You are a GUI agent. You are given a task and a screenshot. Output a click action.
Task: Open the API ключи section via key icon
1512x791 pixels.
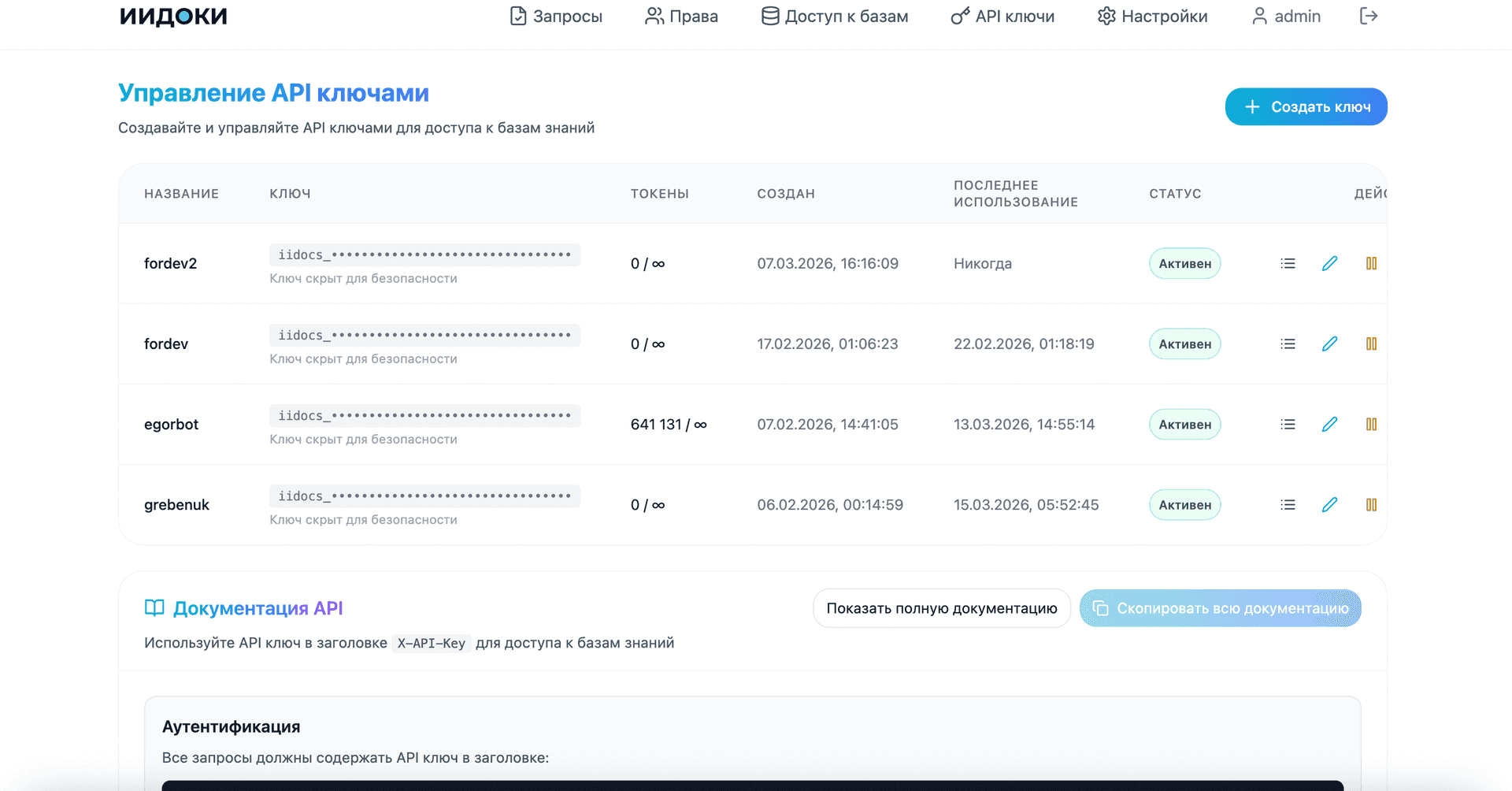pyautogui.click(x=958, y=16)
